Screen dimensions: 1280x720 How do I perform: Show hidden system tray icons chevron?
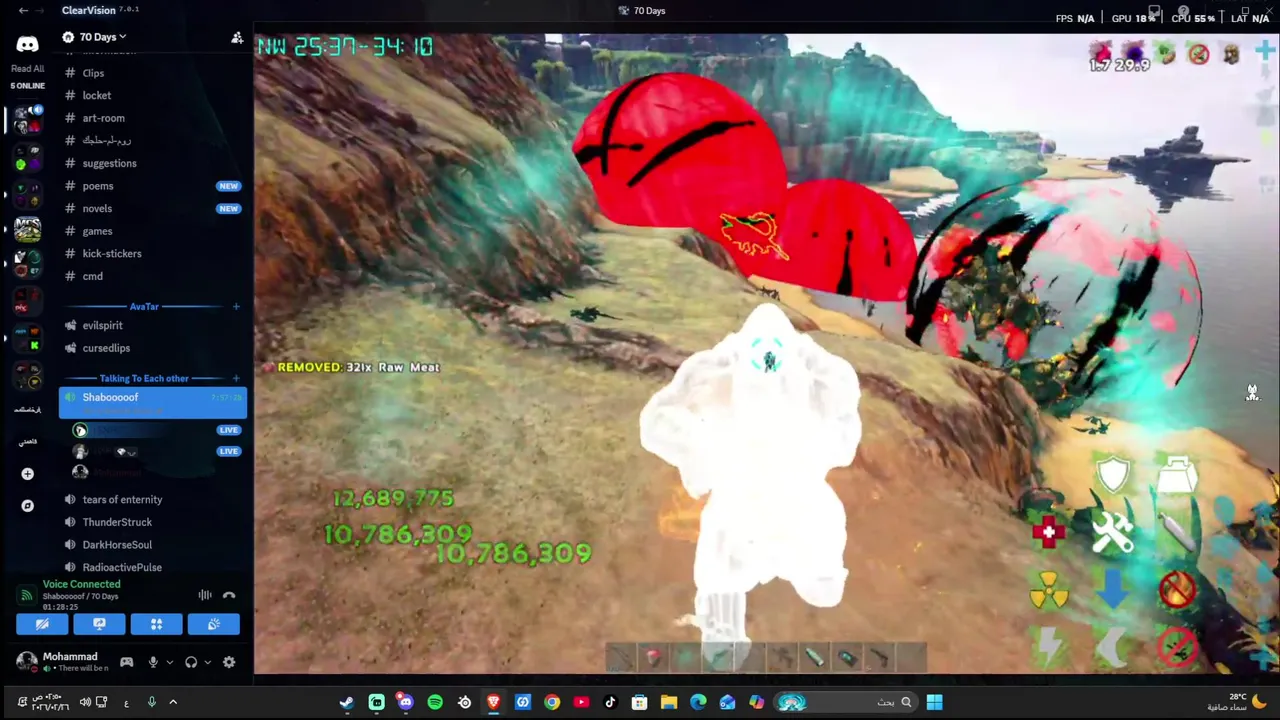coord(173,702)
